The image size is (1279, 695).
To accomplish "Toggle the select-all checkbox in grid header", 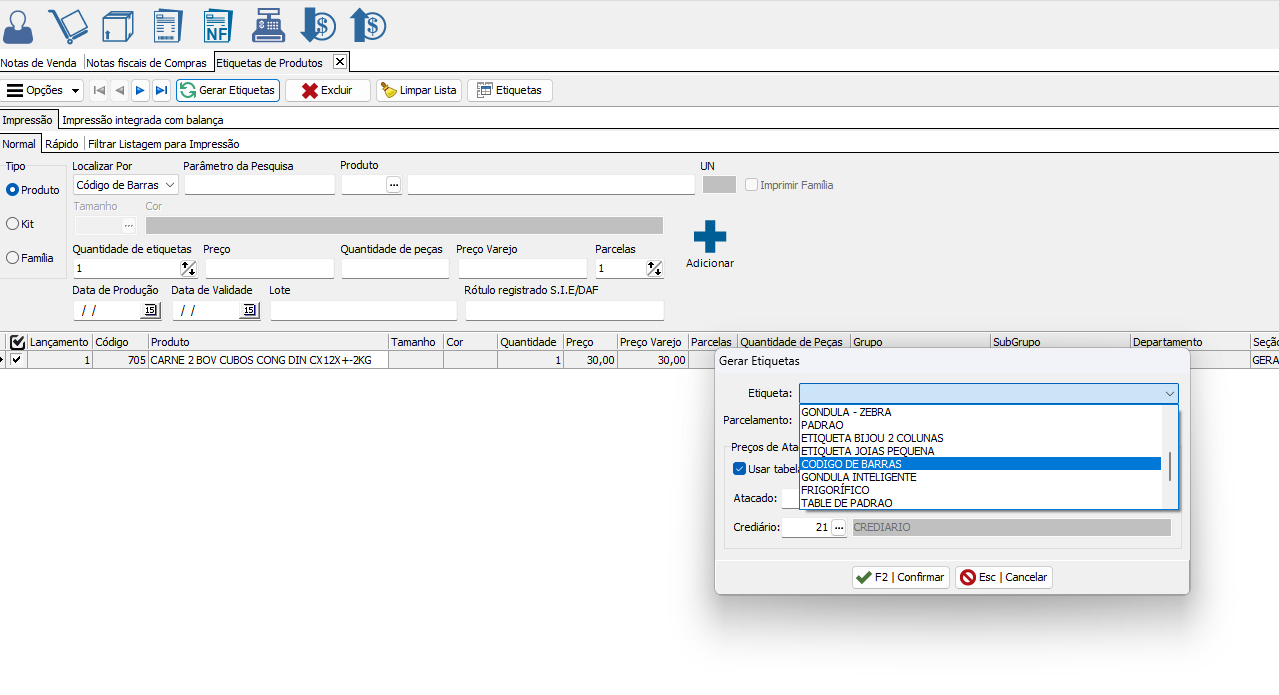I will click(17, 342).
